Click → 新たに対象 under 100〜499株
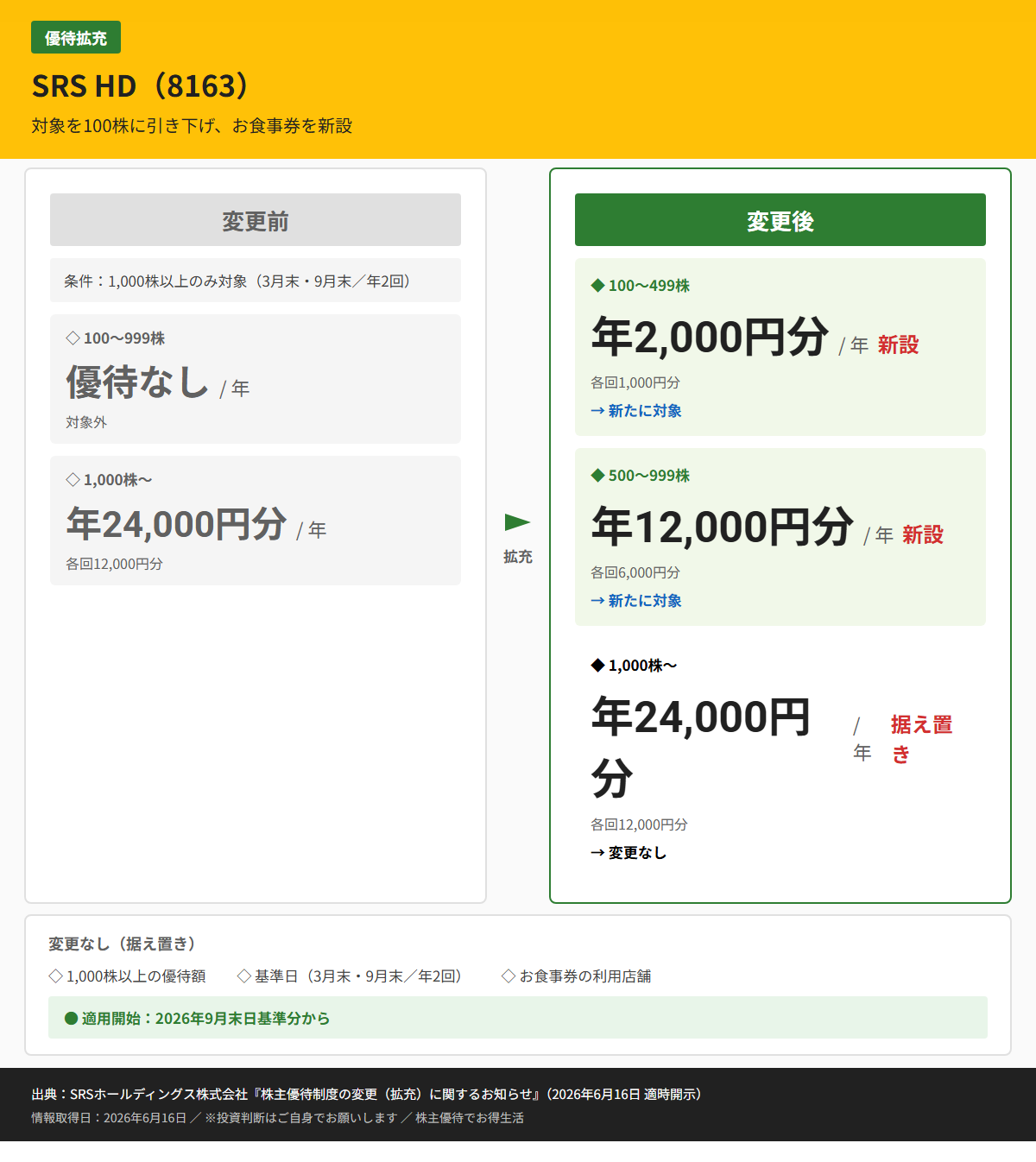The image size is (1036, 1162). click(x=636, y=411)
